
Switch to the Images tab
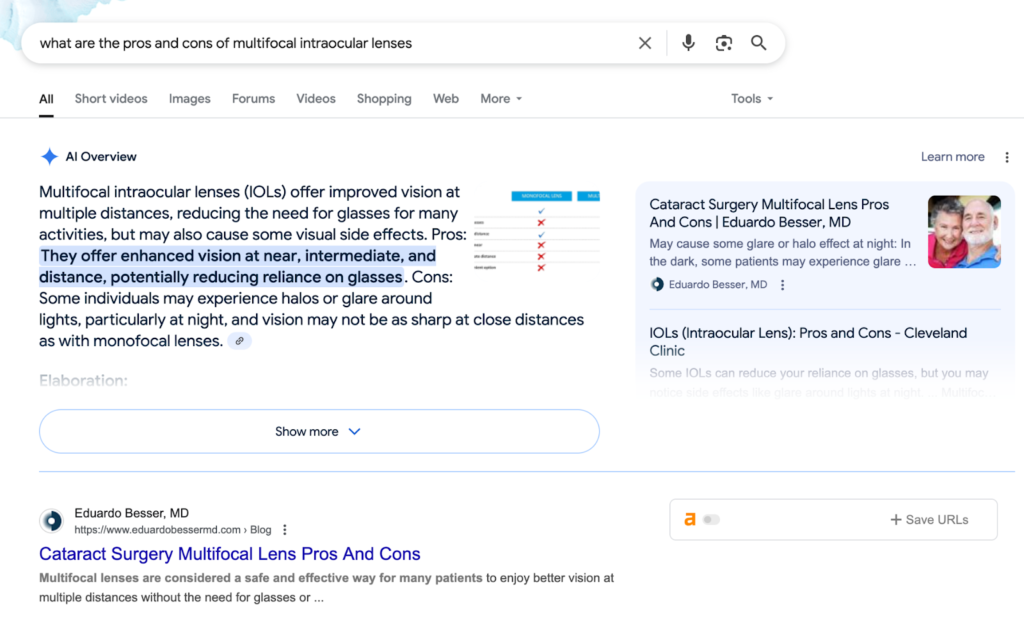point(189,99)
